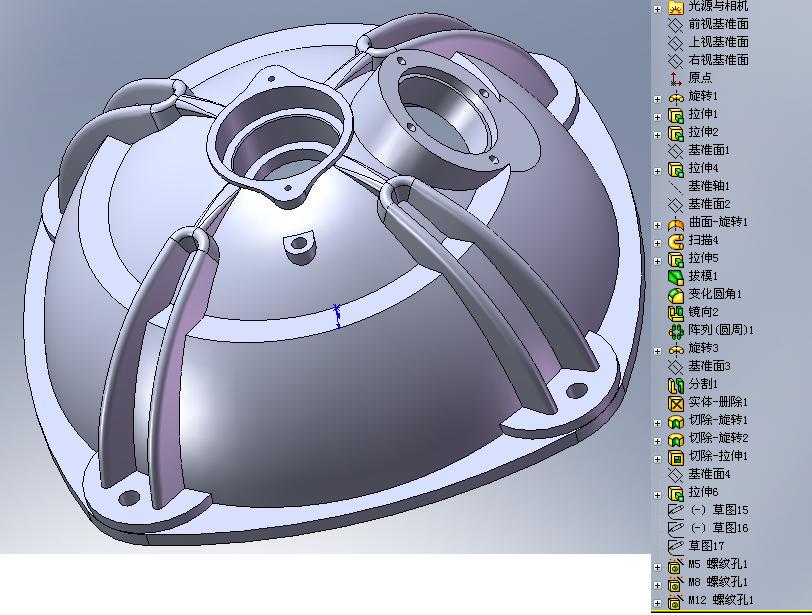812x615 pixels.
Task: Expand the 拉伸4 feature node
Action: (x=658, y=171)
